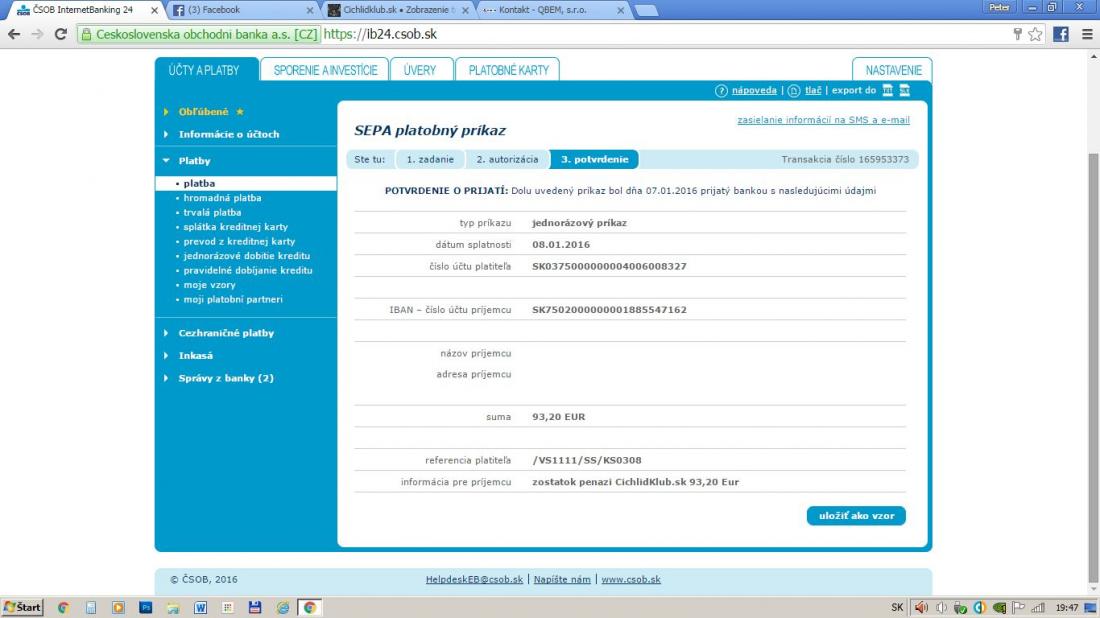Open splátka kreditnej karty
The width and height of the screenshot is (1100, 618).
pyautogui.click(x=235, y=227)
